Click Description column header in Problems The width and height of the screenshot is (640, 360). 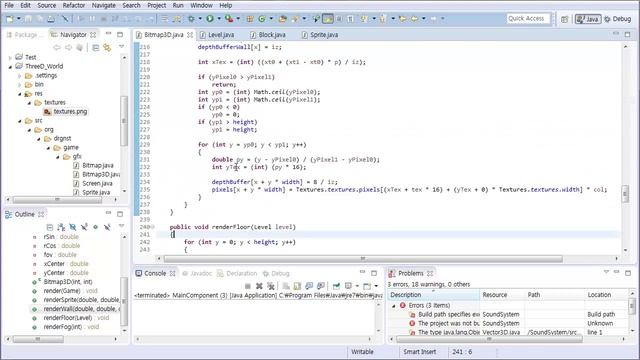click(433, 295)
